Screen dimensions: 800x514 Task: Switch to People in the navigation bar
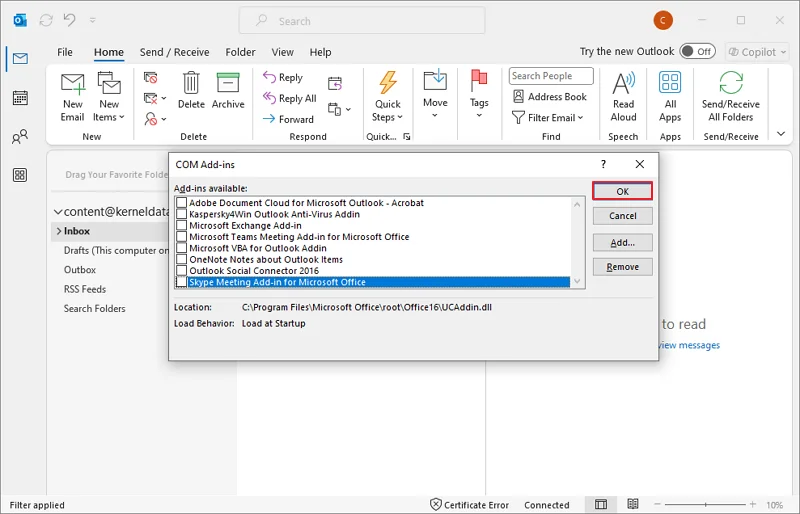[20, 136]
